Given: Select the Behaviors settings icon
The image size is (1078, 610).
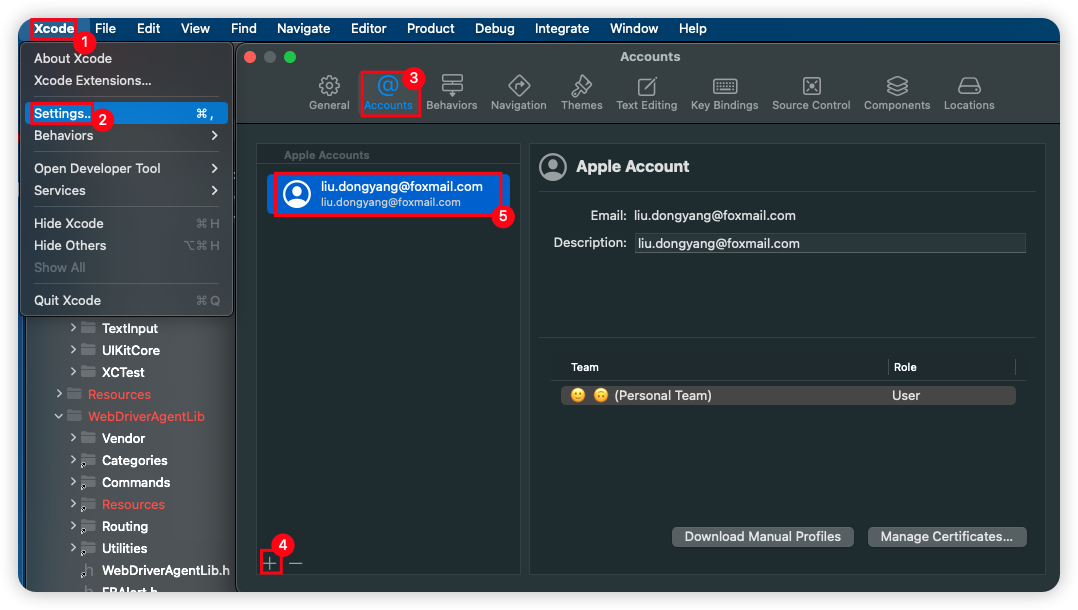Looking at the screenshot, I should point(451,93).
